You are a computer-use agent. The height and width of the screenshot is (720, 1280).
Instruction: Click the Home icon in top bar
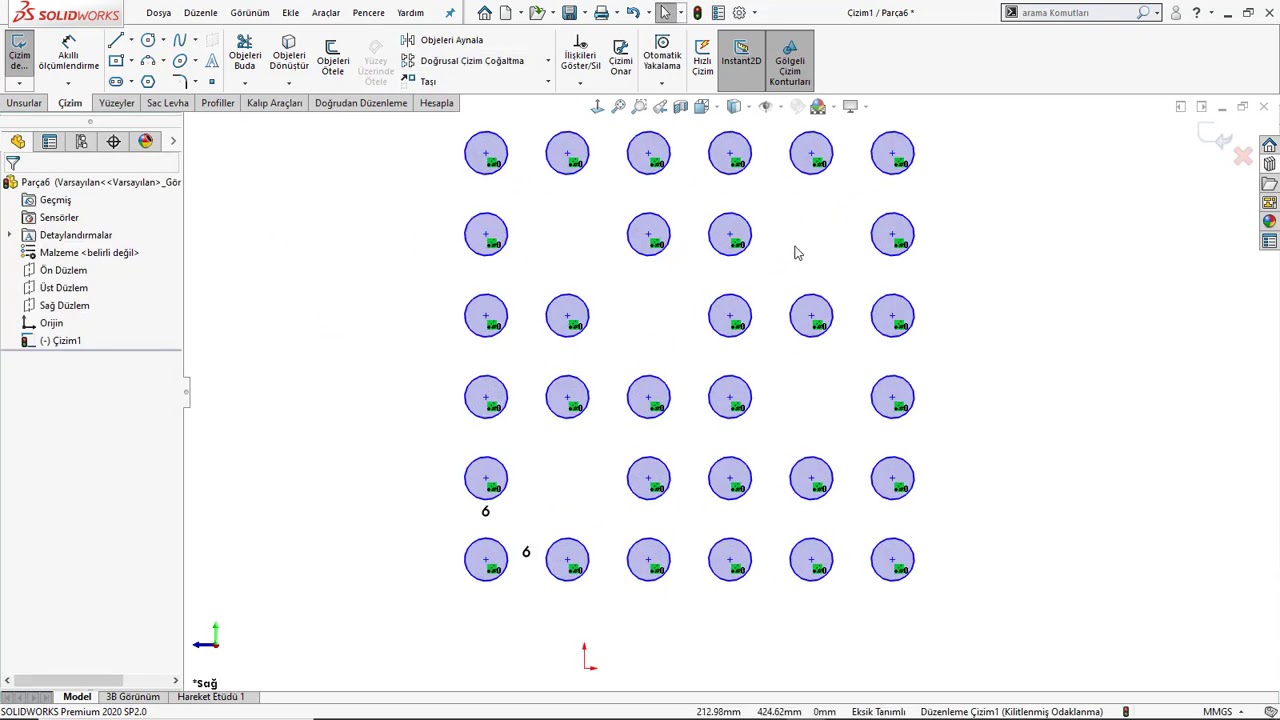click(x=484, y=13)
